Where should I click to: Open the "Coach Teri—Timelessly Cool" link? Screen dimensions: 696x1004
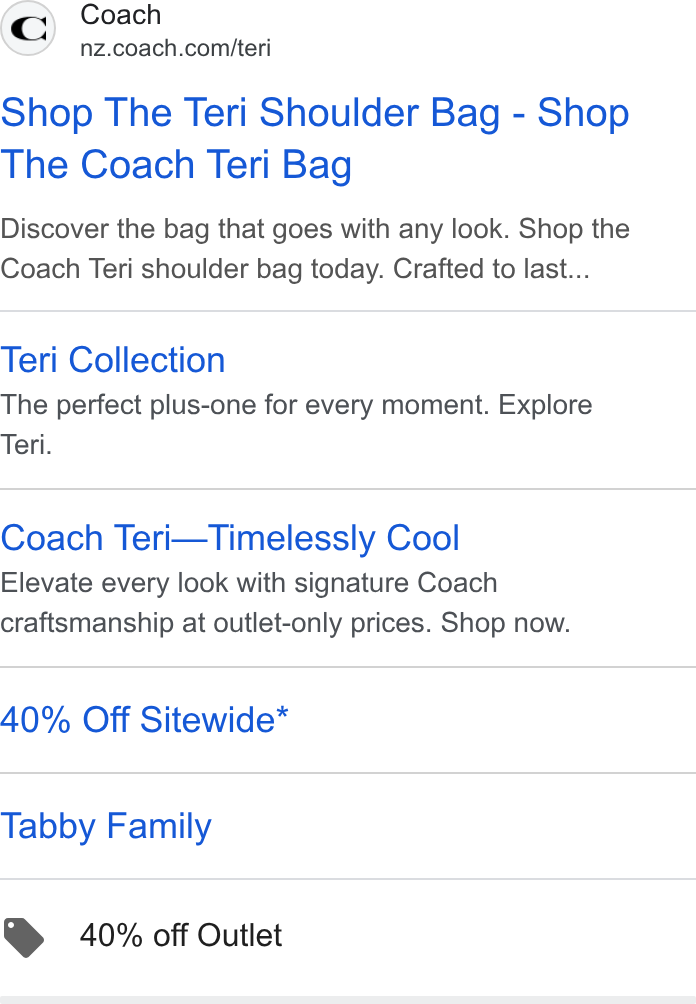coord(230,537)
